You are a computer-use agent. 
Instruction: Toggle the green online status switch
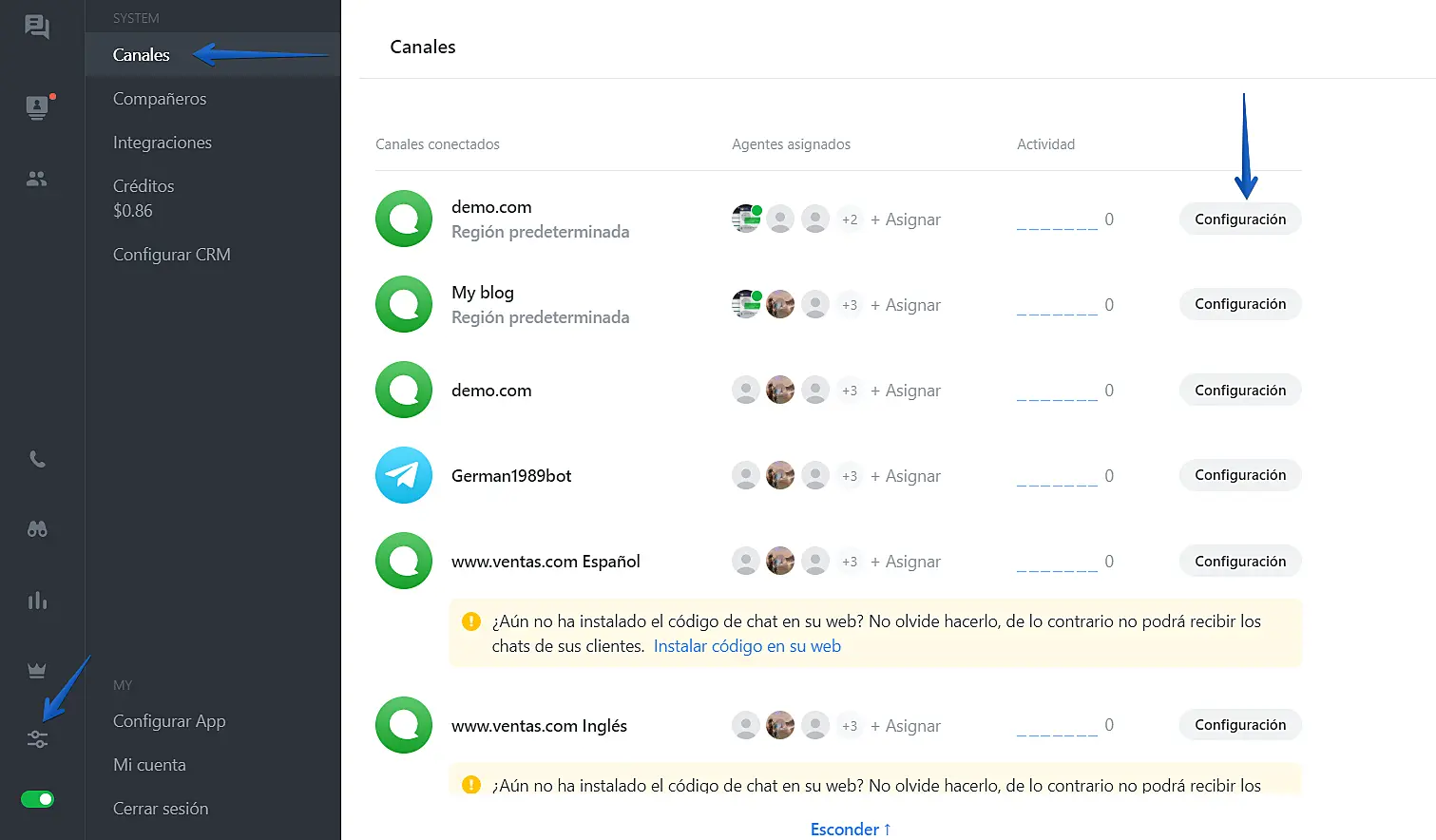click(x=38, y=799)
